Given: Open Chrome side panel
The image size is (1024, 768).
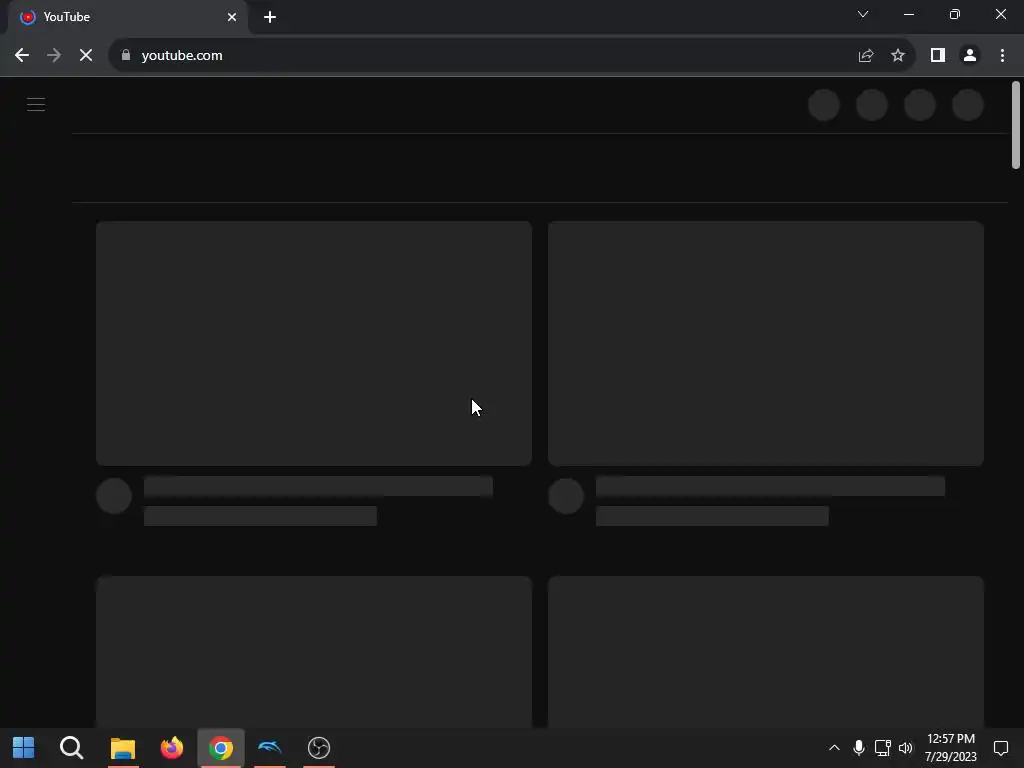Looking at the screenshot, I should pos(938,56).
